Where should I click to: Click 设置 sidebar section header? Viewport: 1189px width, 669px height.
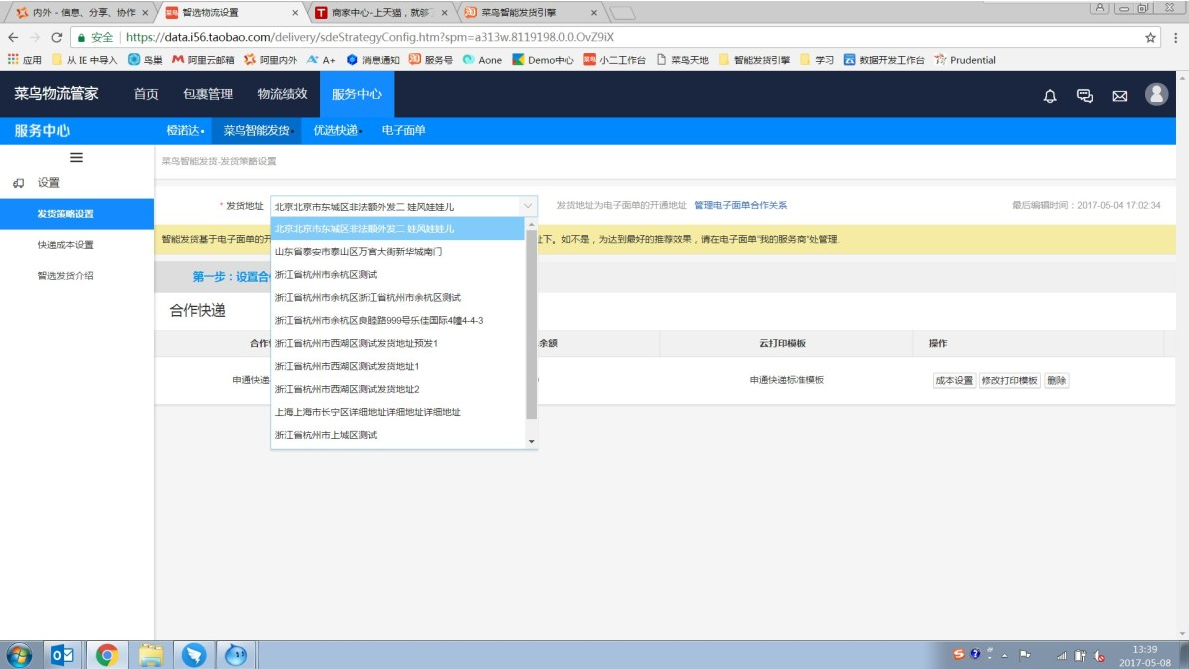point(49,183)
